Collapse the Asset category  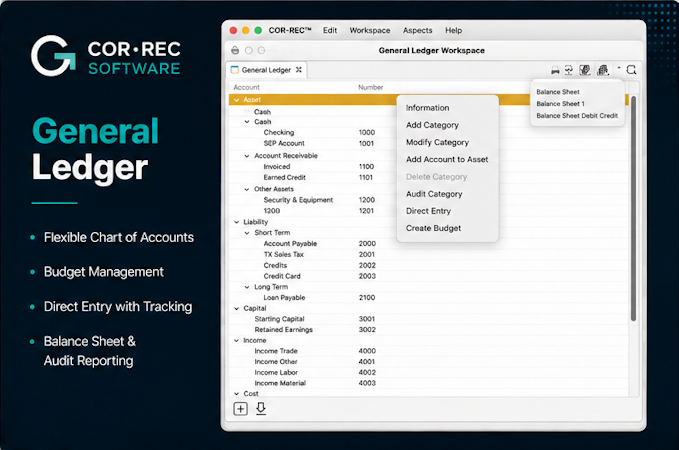click(x=236, y=100)
